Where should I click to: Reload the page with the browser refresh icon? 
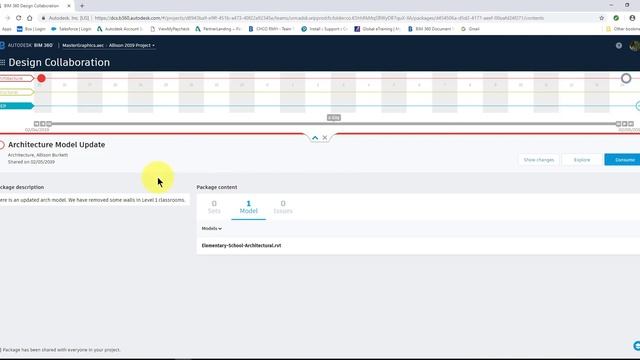click(18, 18)
